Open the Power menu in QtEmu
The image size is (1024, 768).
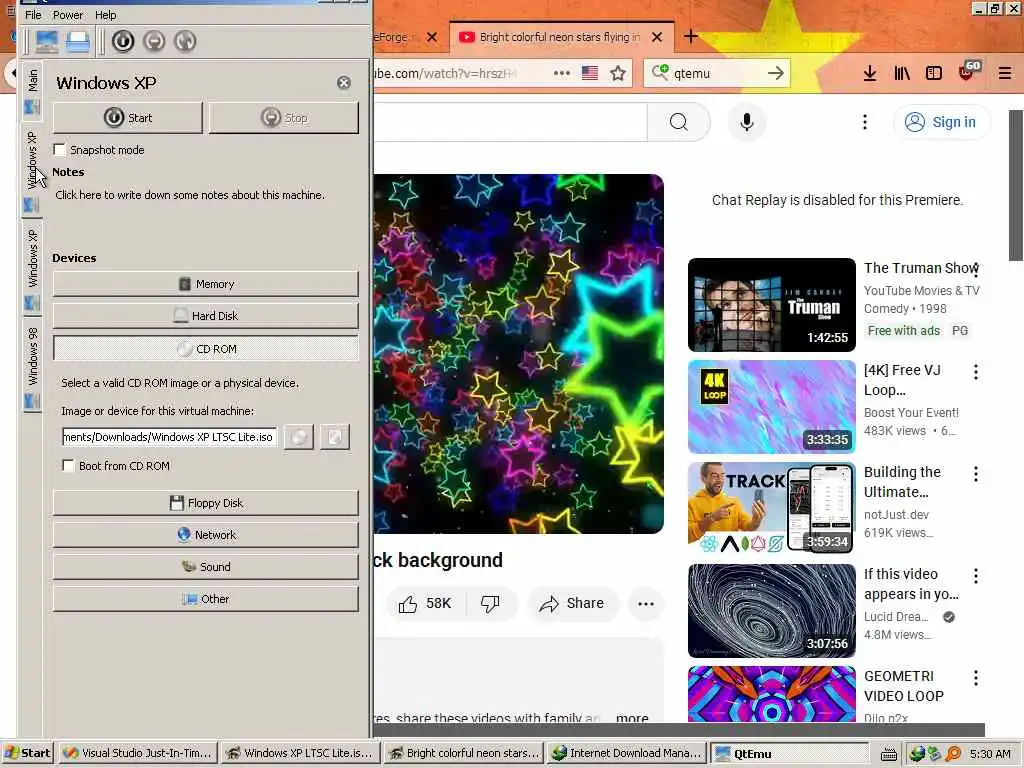click(x=67, y=14)
